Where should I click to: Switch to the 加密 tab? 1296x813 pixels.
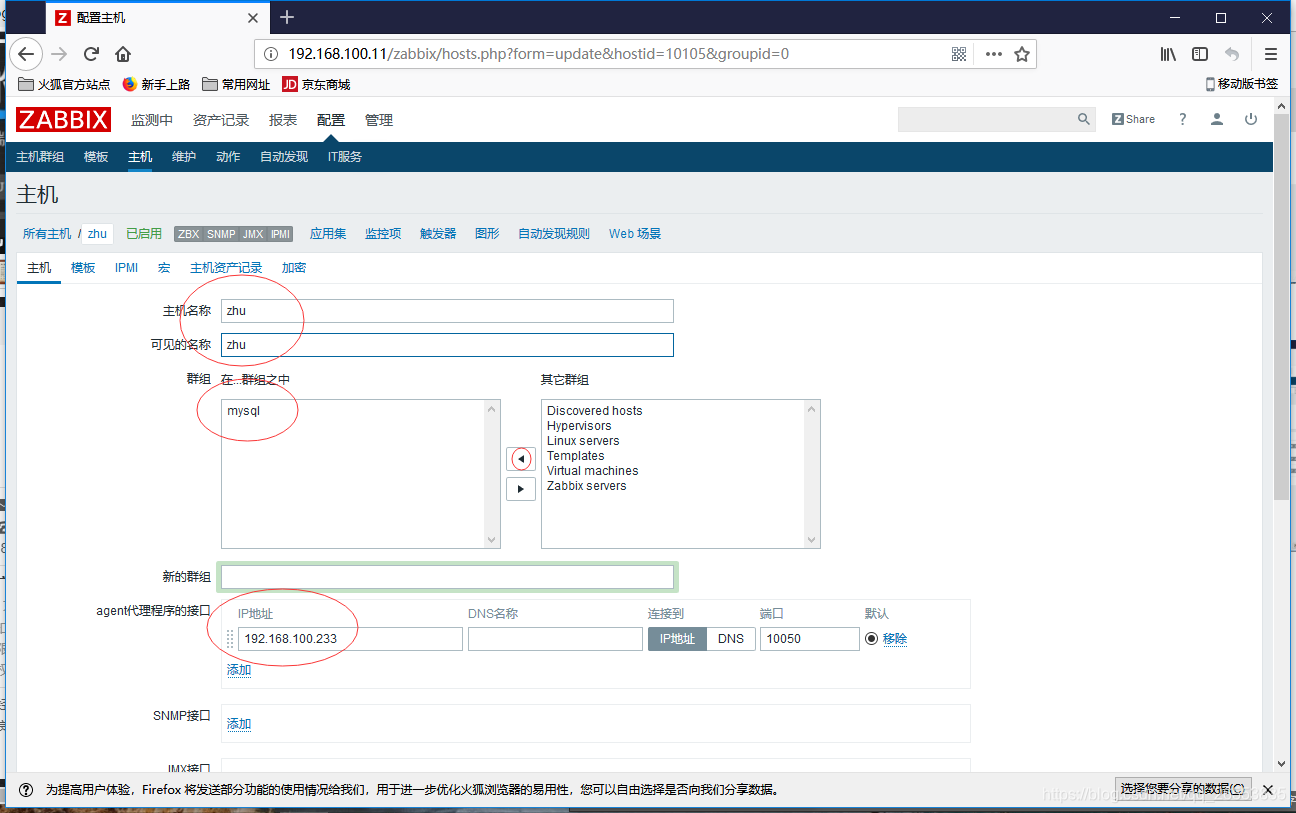tap(294, 268)
